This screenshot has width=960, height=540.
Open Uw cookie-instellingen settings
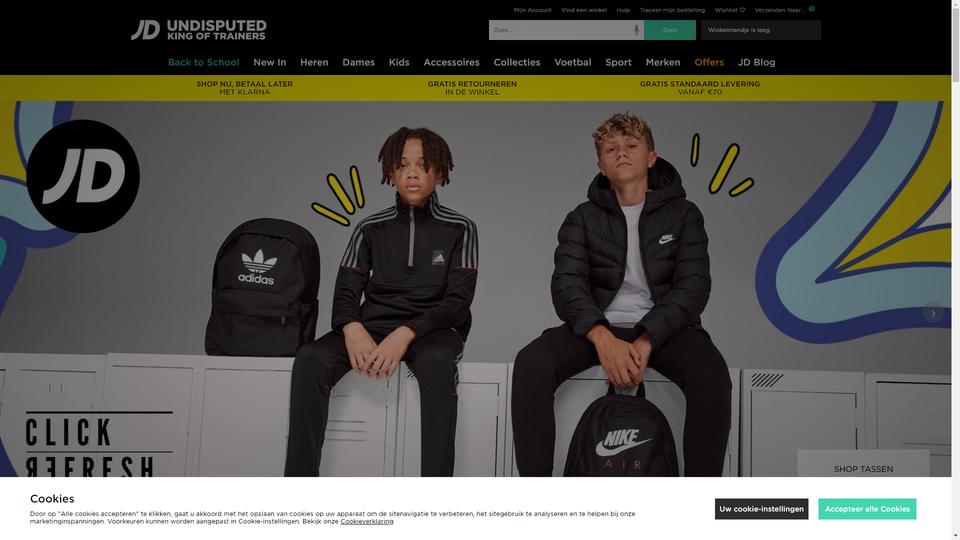(761, 509)
